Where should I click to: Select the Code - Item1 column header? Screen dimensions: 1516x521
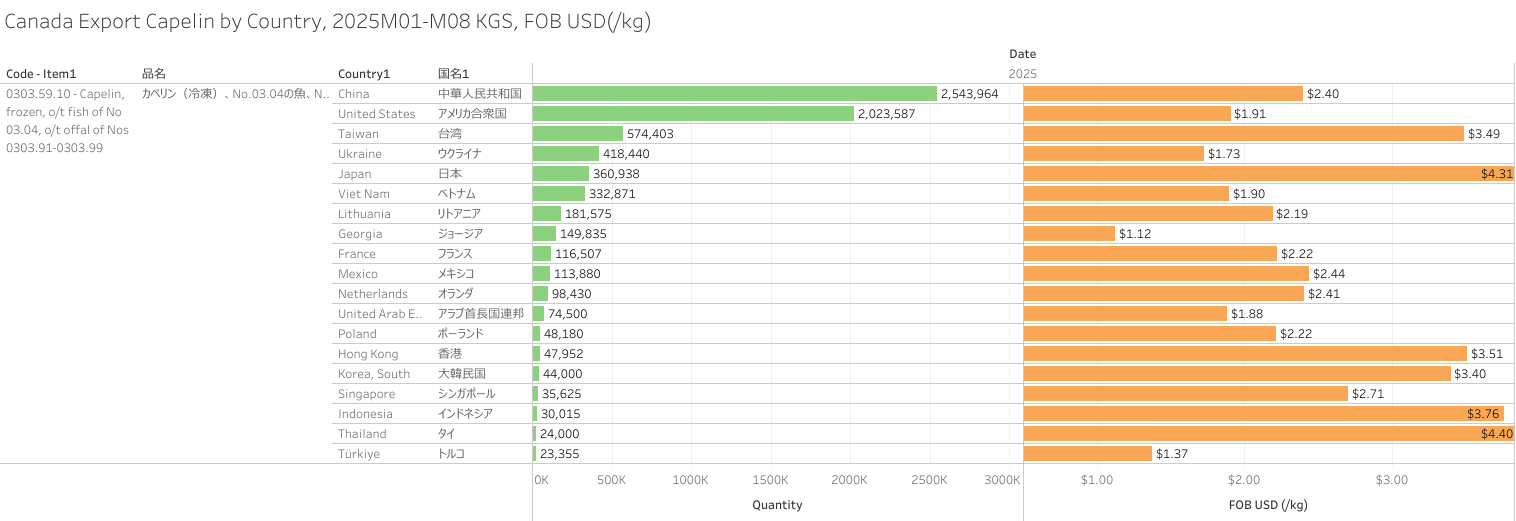coord(41,73)
